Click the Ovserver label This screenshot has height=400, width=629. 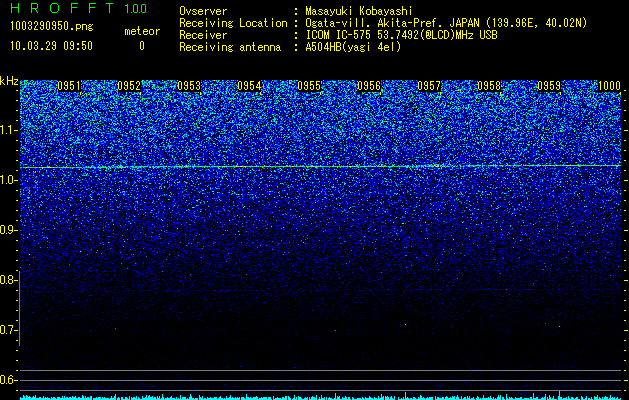coord(203,11)
